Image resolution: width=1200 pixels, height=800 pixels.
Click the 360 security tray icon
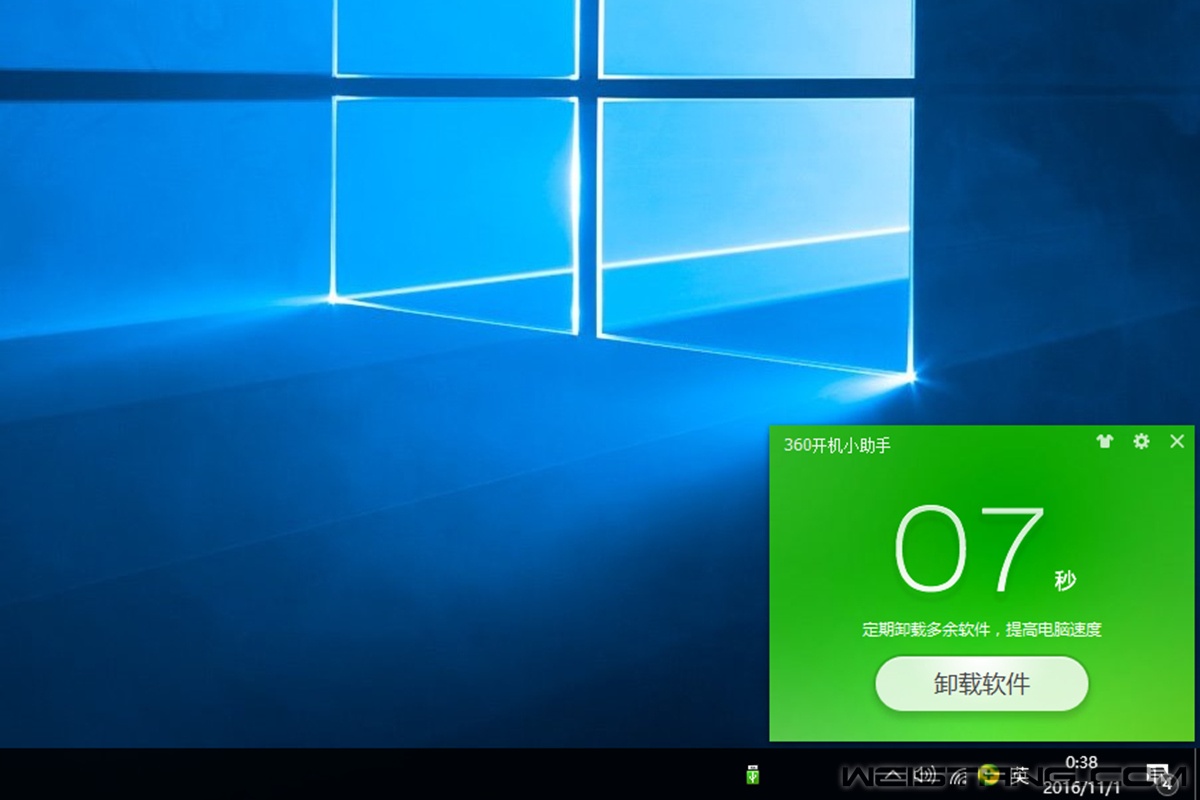[989, 774]
